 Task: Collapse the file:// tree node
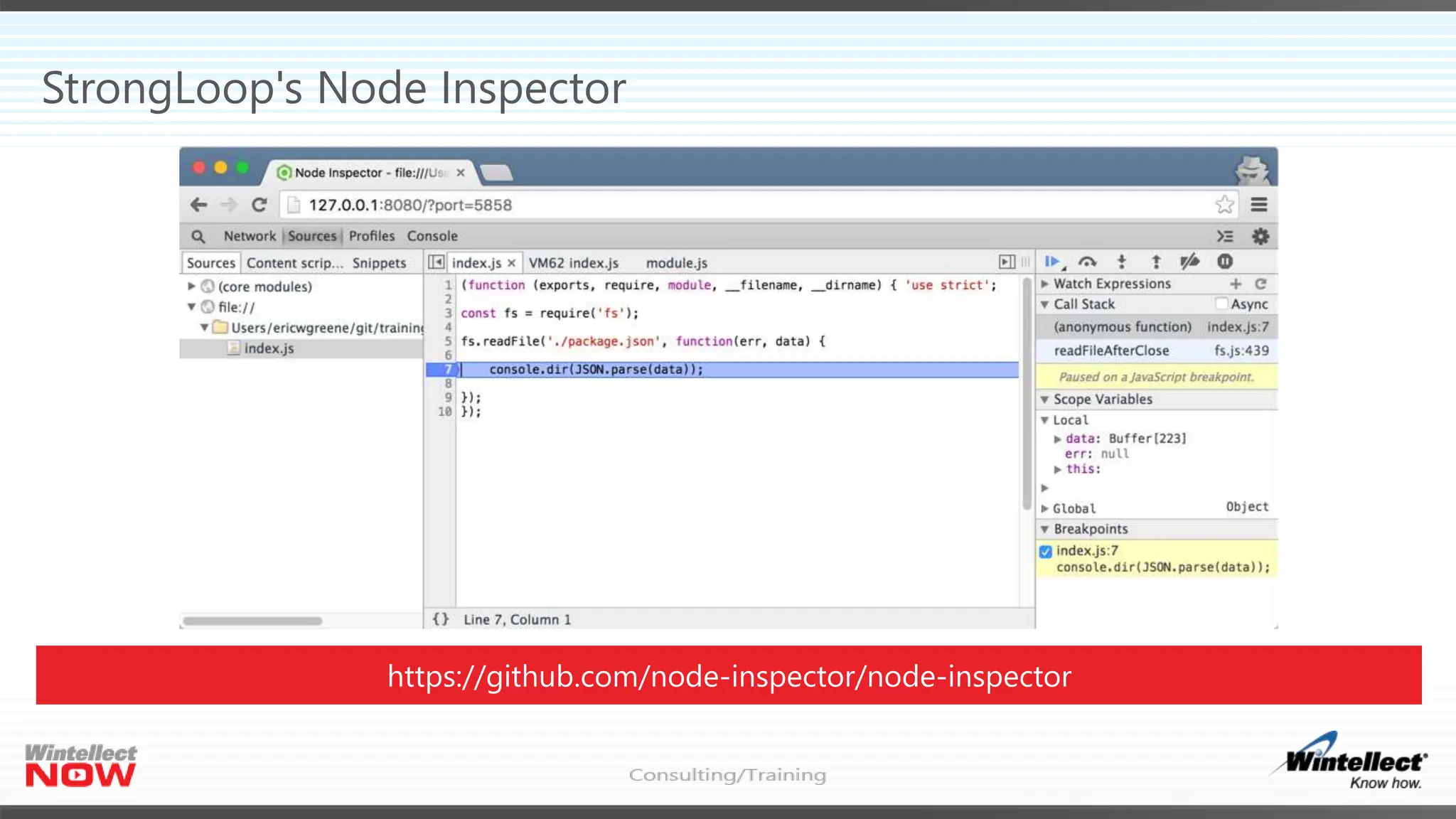pyautogui.click(x=191, y=306)
